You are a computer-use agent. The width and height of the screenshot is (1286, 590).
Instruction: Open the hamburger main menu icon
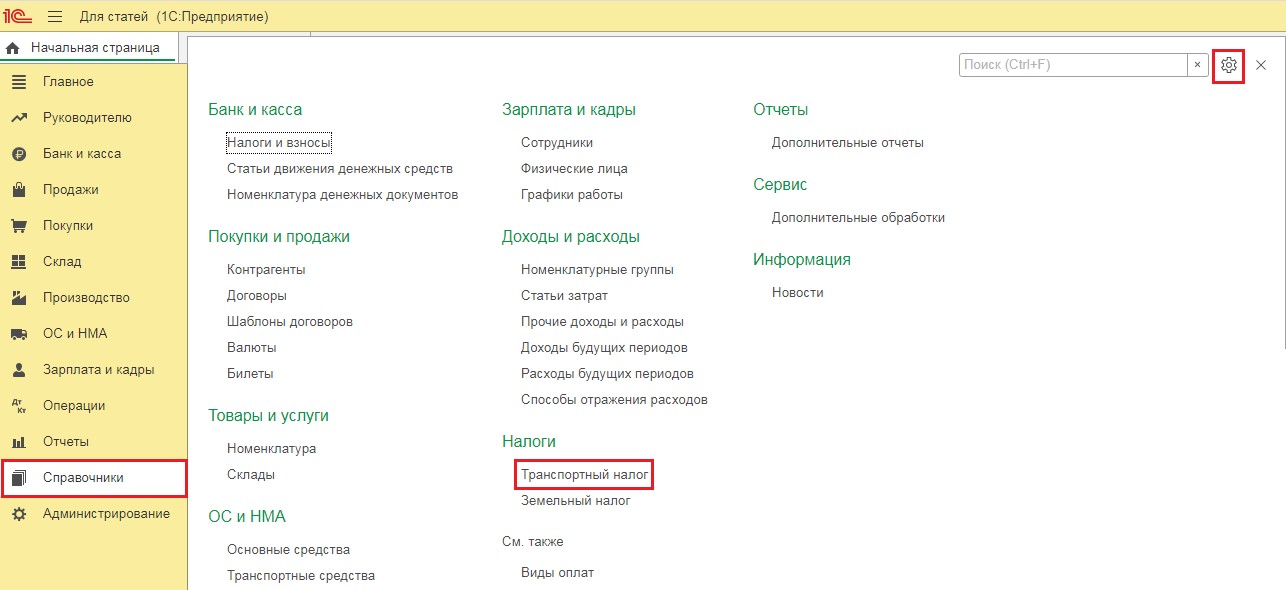click(55, 17)
